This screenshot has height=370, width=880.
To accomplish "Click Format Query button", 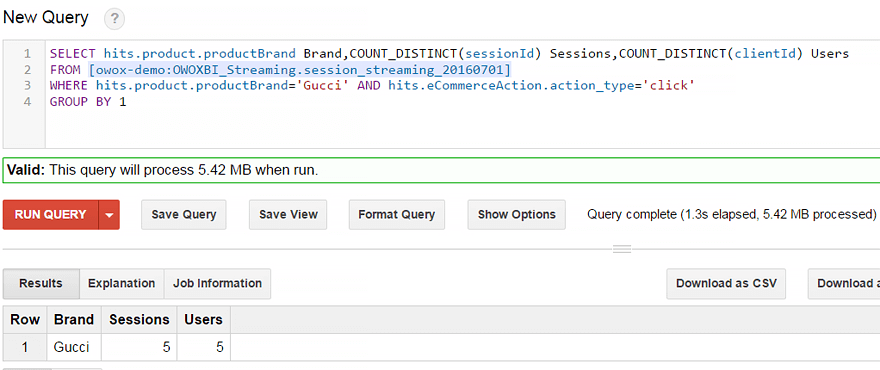I will (397, 214).
